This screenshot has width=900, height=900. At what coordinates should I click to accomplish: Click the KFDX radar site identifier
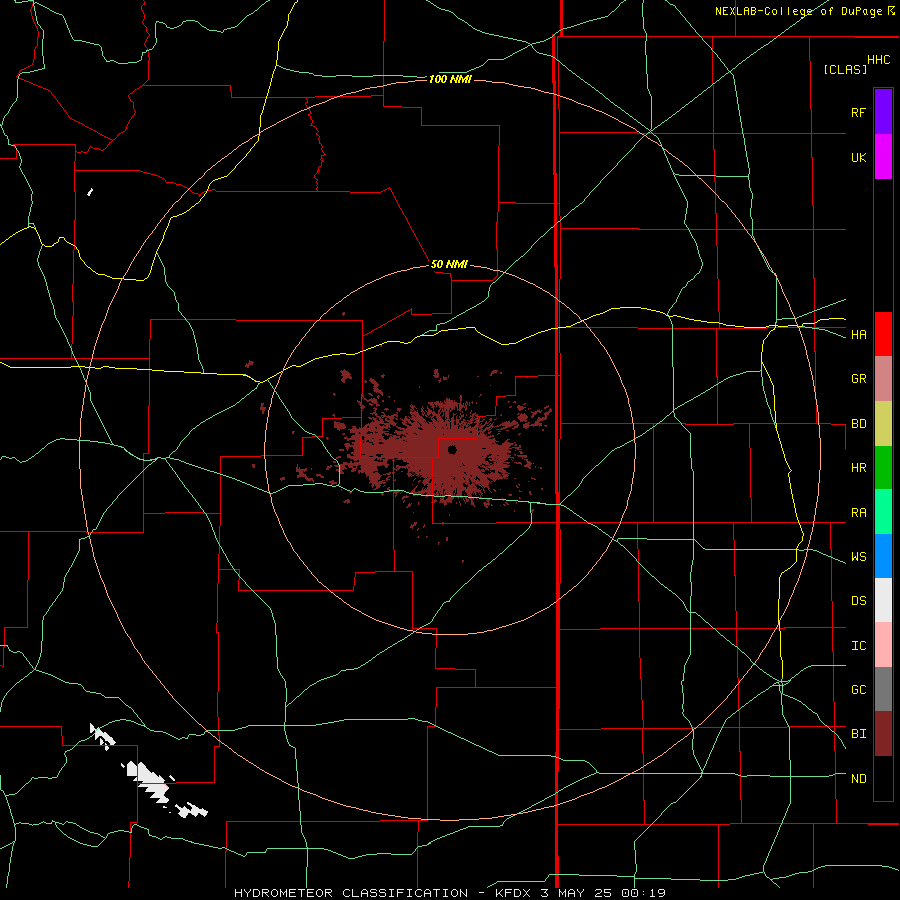pos(515,893)
